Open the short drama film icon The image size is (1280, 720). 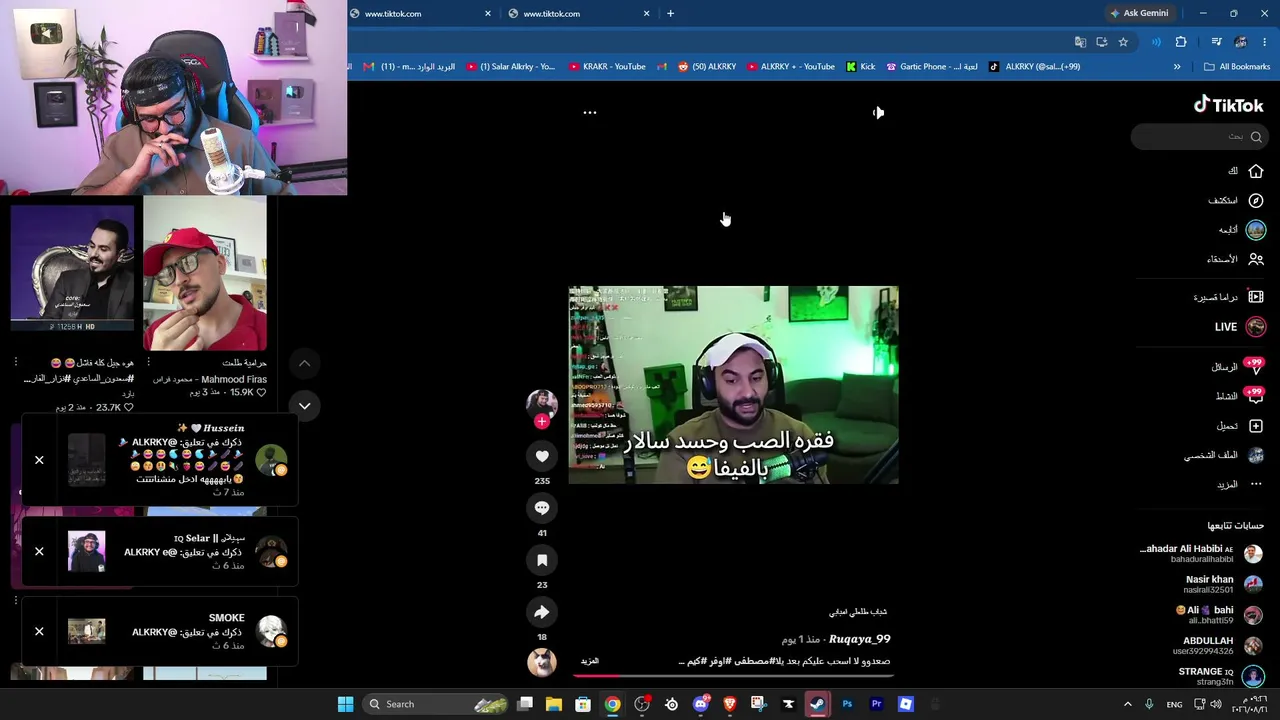(1256, 297)
